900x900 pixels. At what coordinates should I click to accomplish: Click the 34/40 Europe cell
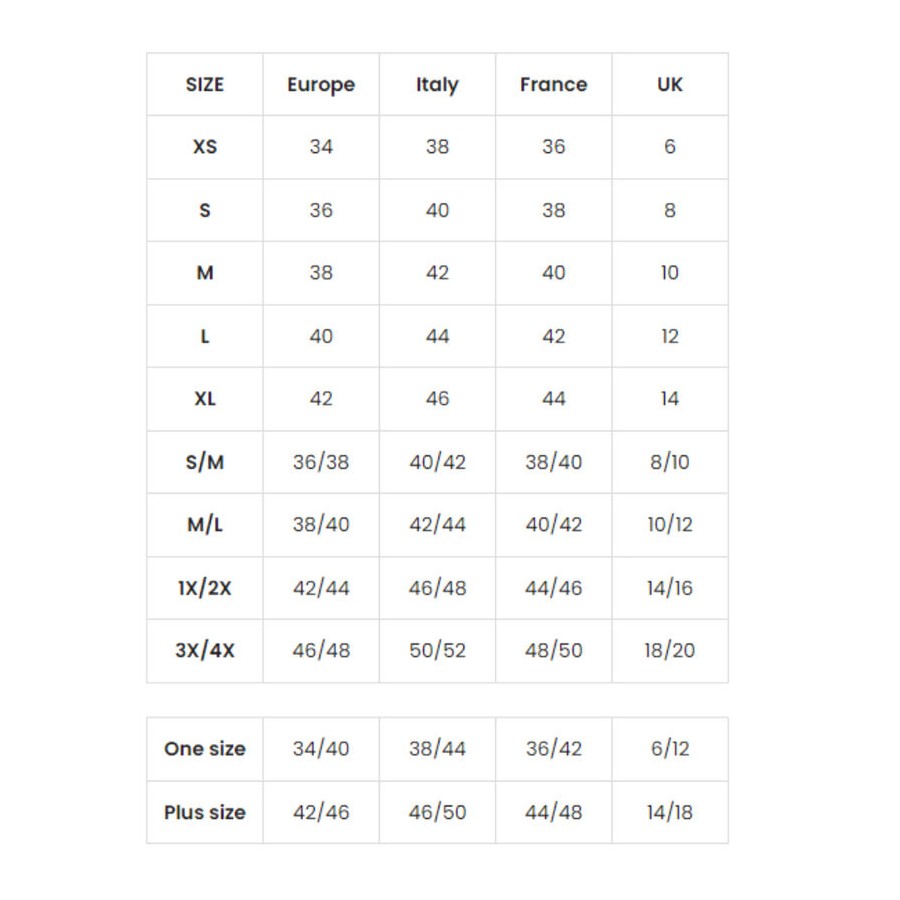coord(321,748)
